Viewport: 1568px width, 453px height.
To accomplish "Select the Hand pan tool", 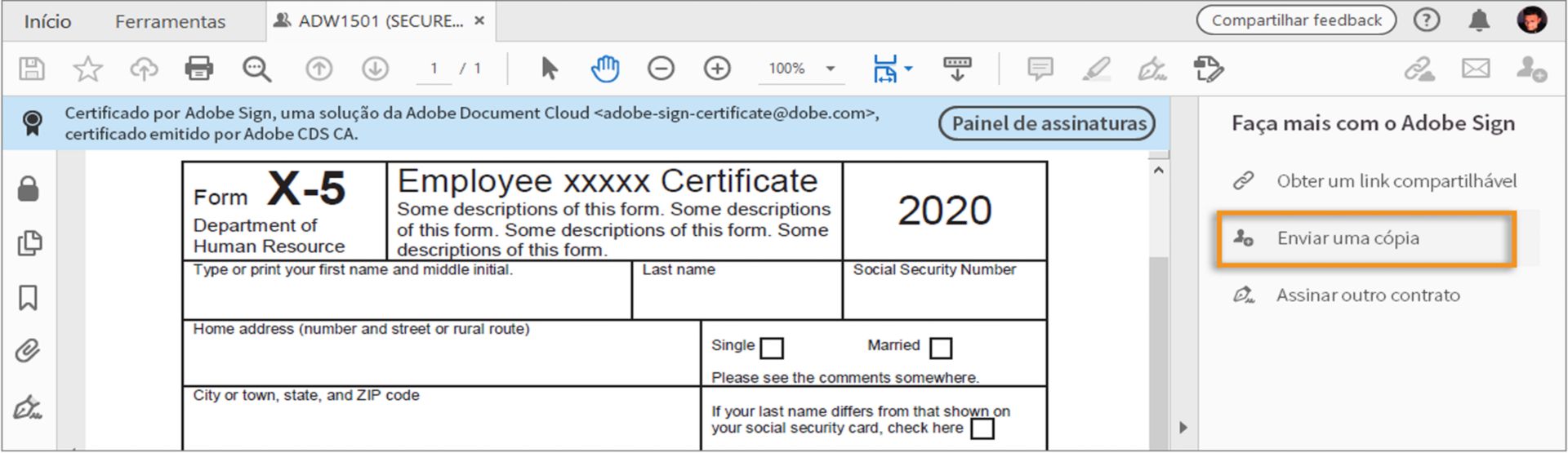I will [x=605, y=69].
